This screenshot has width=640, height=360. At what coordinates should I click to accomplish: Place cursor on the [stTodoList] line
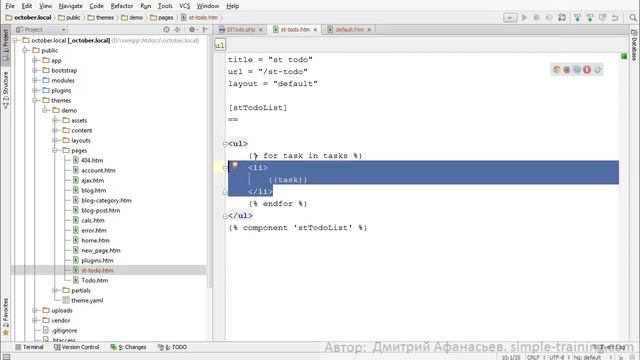(x=258, y=108)
